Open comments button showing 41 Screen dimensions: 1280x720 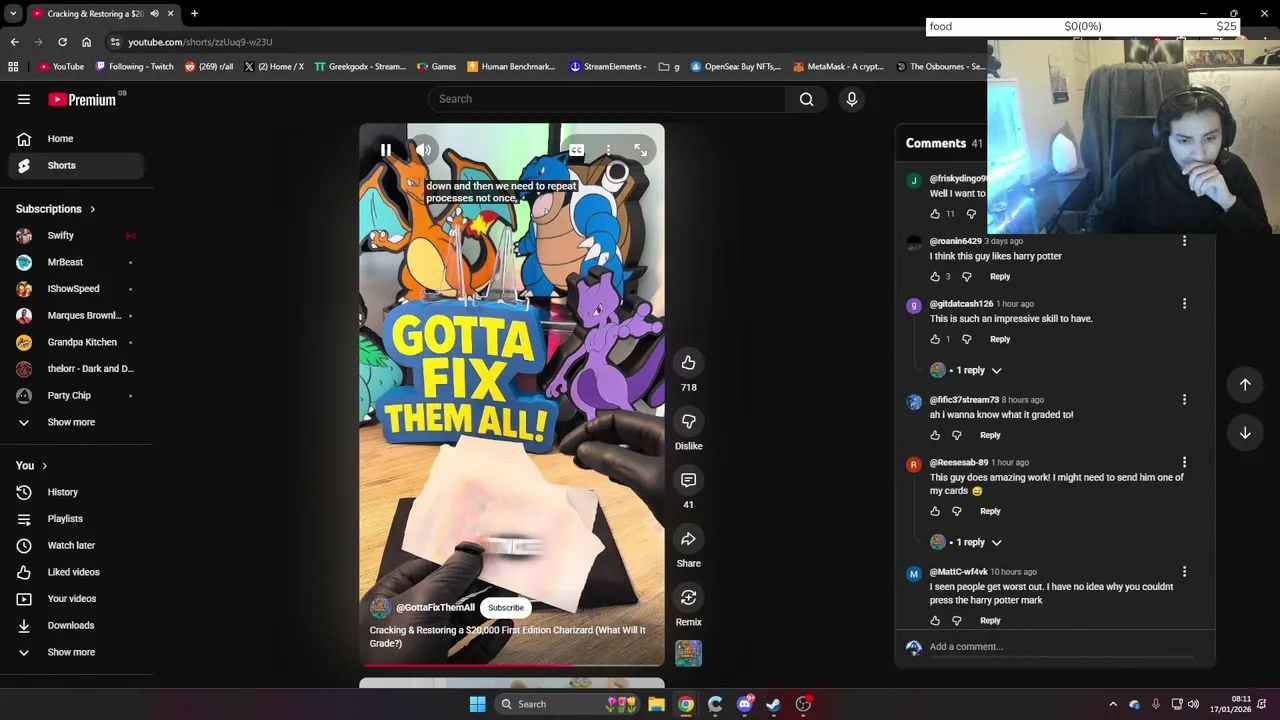click(x=688, y=480)
